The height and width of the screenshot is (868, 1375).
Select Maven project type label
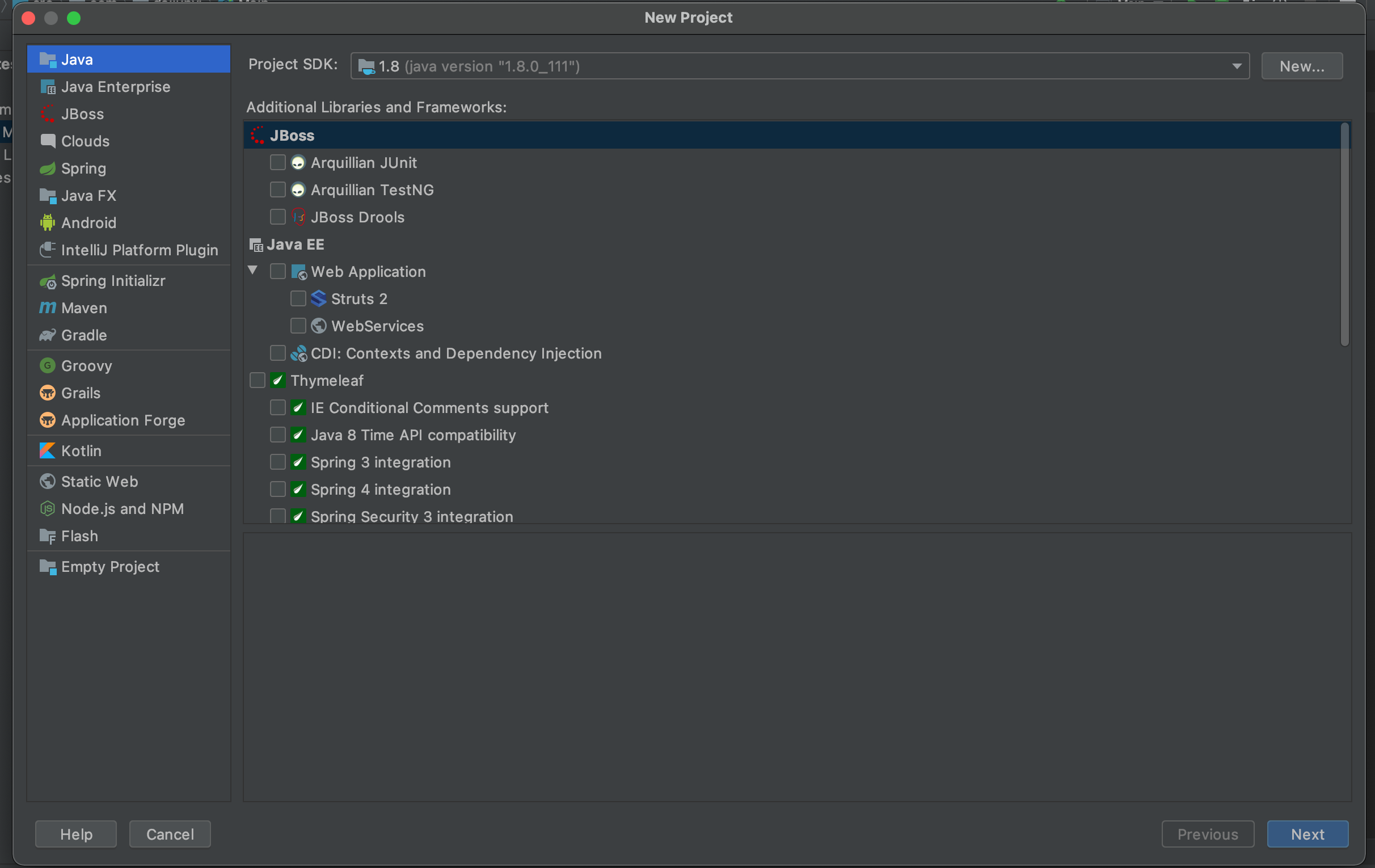tap(84, 309)
